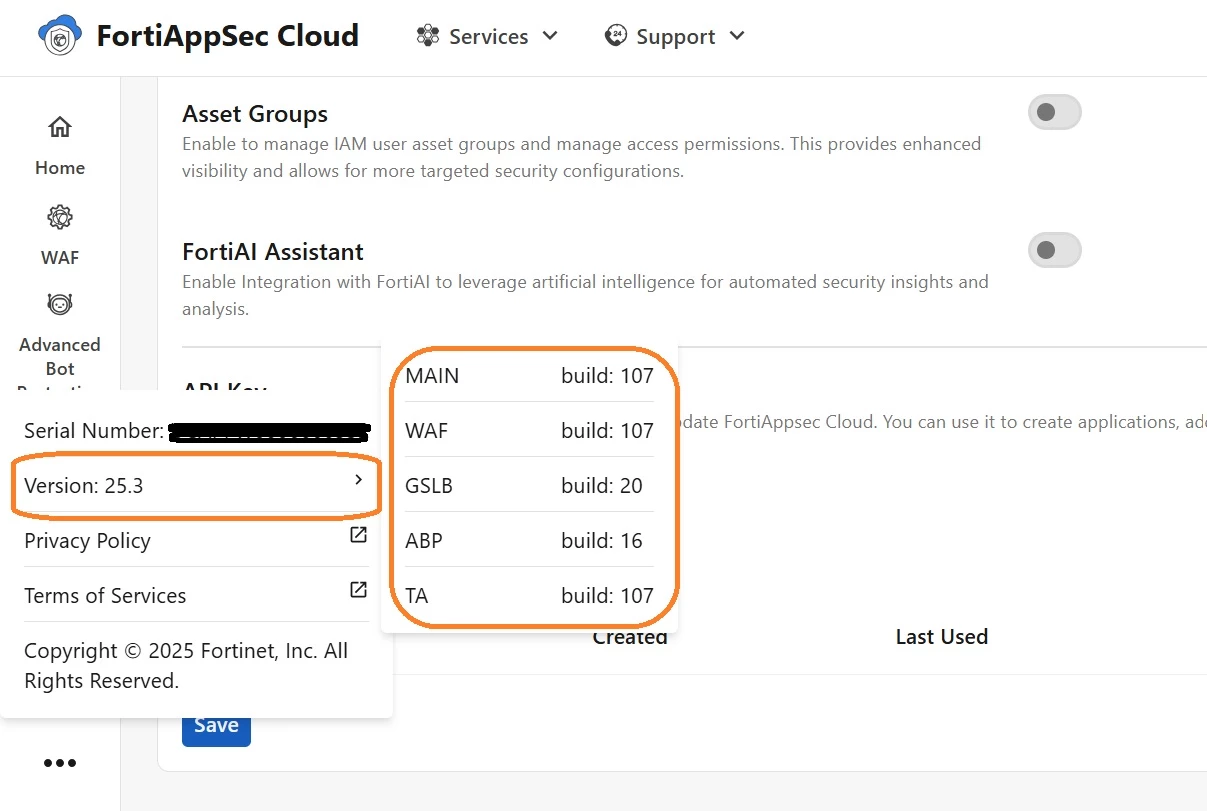
Task: Click the Asset Groups heading
Action: (x=255, y=114)
